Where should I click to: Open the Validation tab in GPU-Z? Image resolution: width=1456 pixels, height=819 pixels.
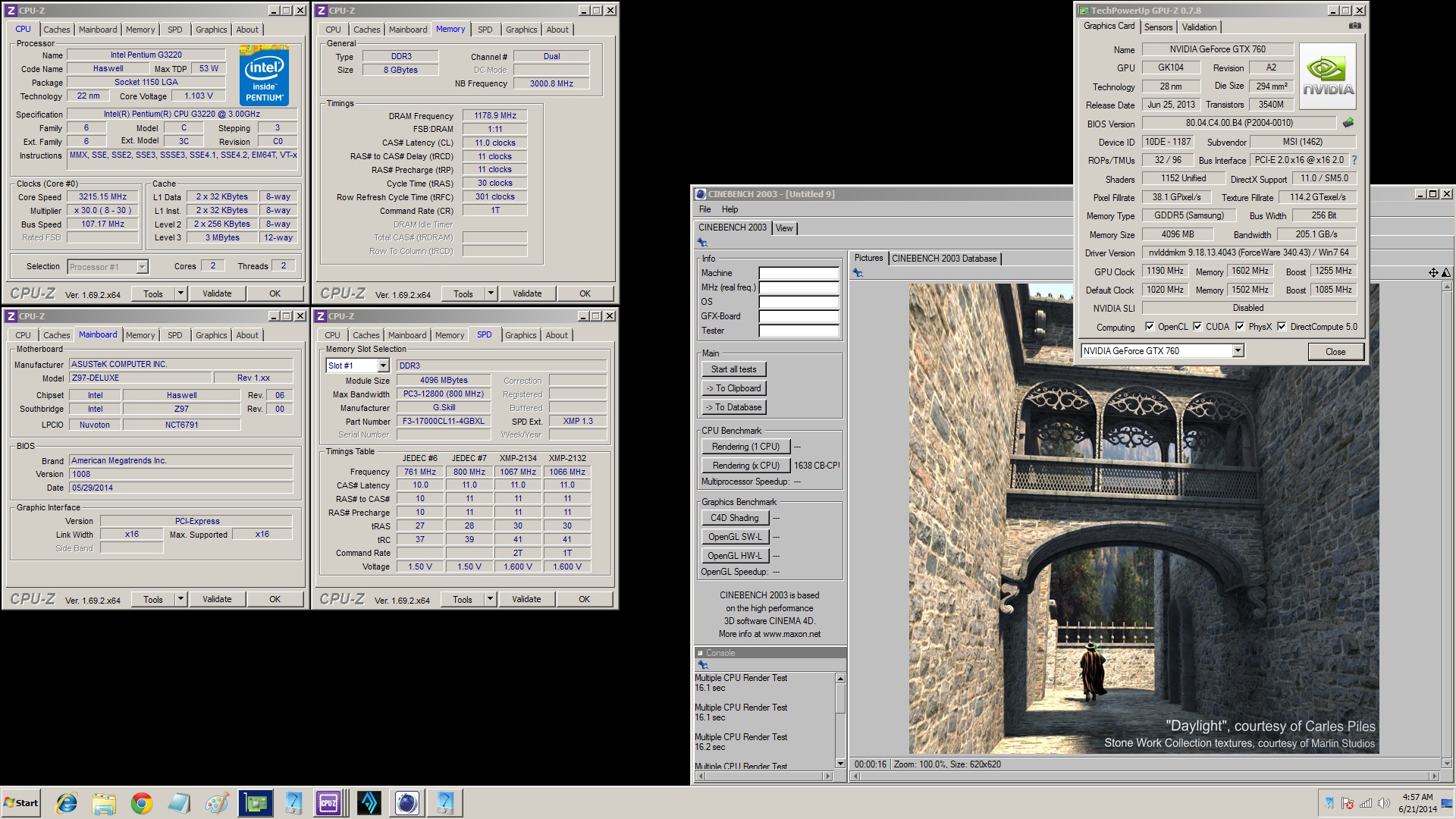[1199, 27]
